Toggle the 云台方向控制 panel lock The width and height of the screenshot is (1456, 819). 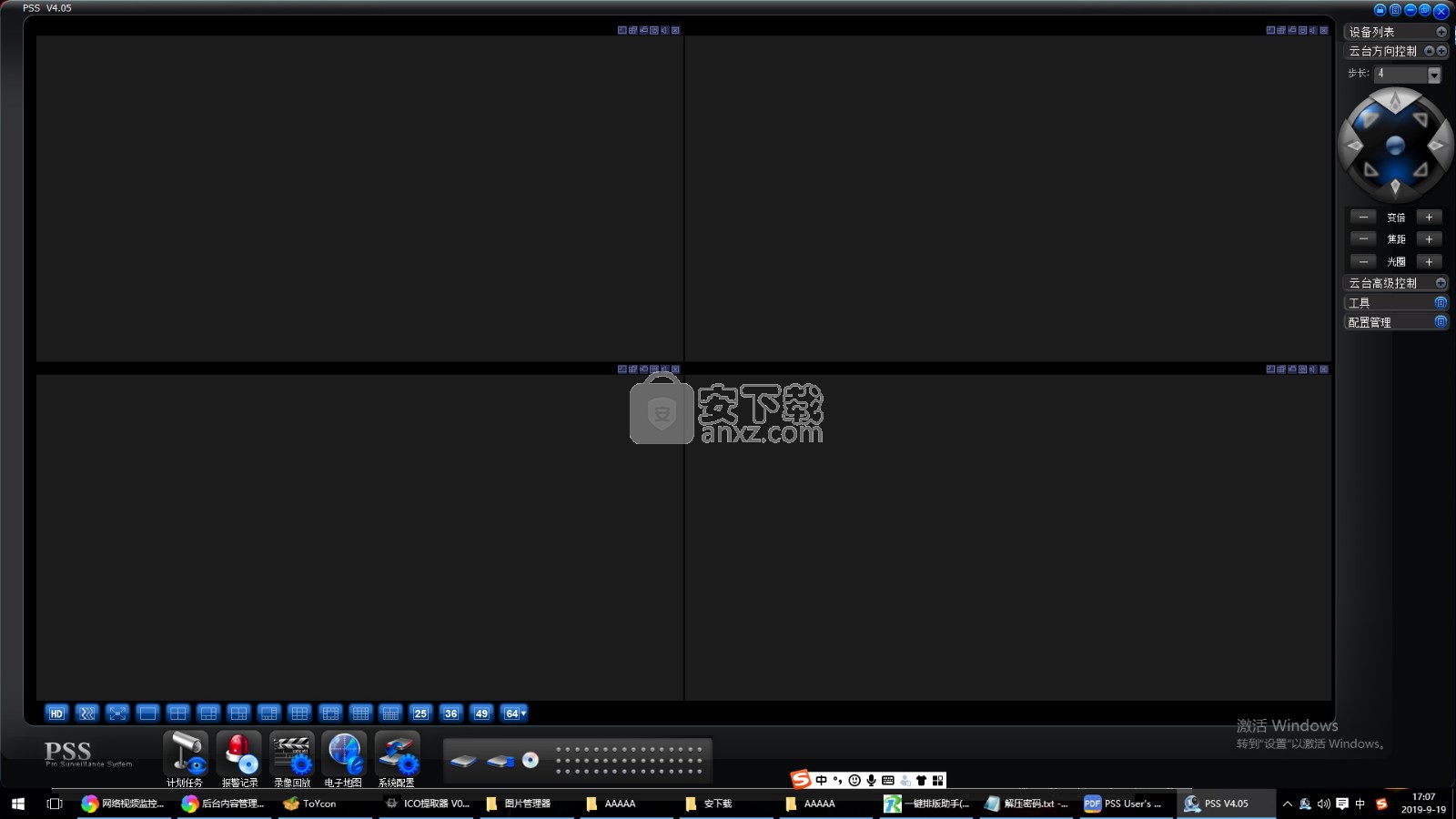1430,51
